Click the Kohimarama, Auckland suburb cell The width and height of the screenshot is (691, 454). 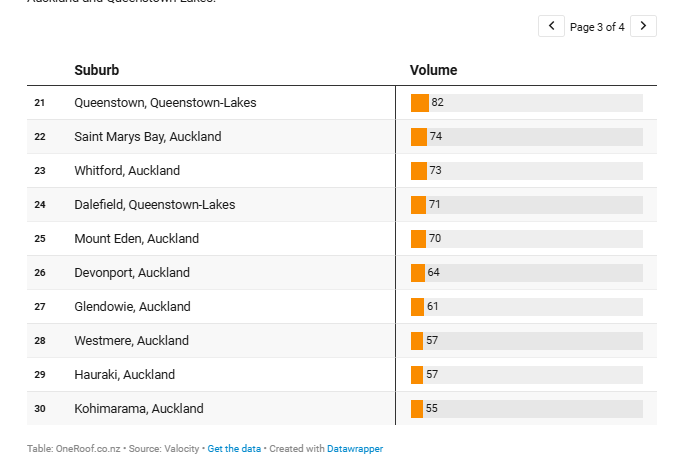pos(138,409)
